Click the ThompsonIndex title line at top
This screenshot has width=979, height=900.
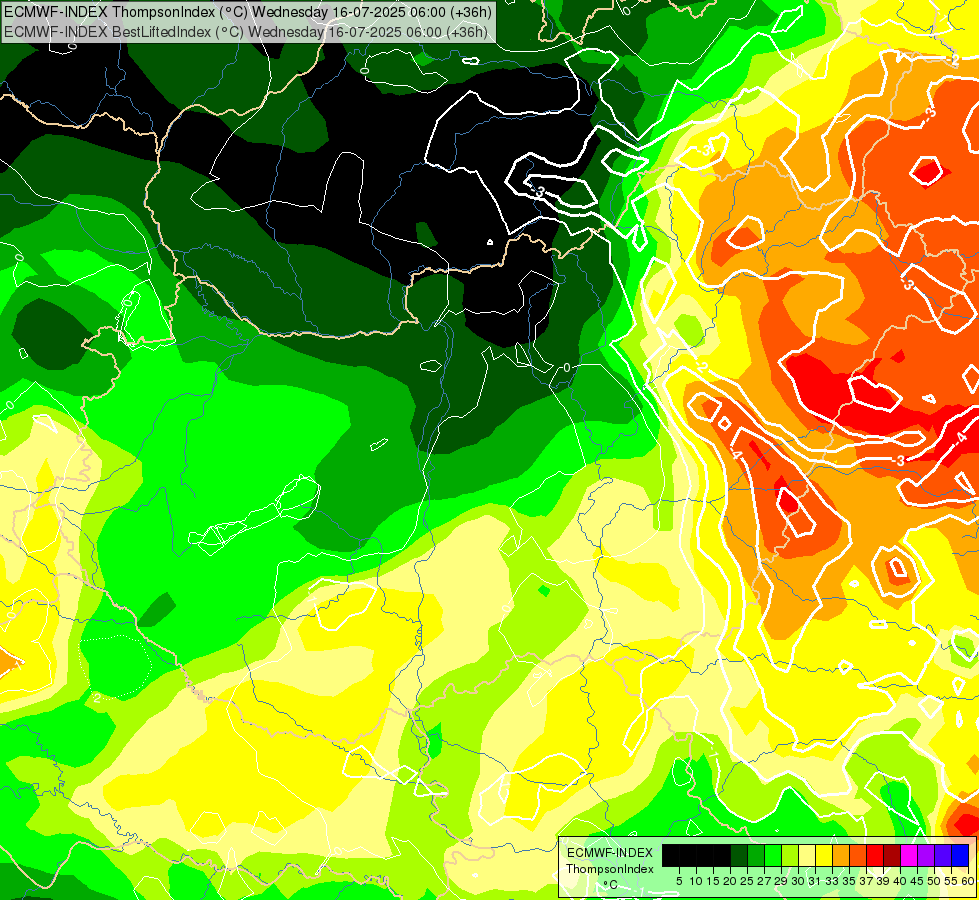click(248, 11)
